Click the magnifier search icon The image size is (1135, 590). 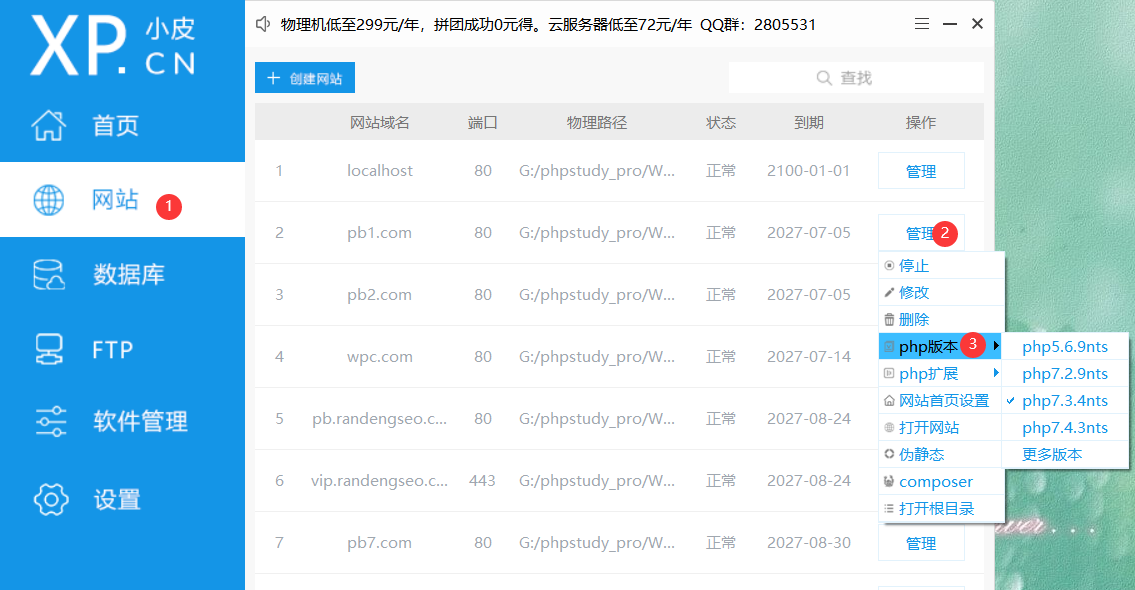pos(824,77)
